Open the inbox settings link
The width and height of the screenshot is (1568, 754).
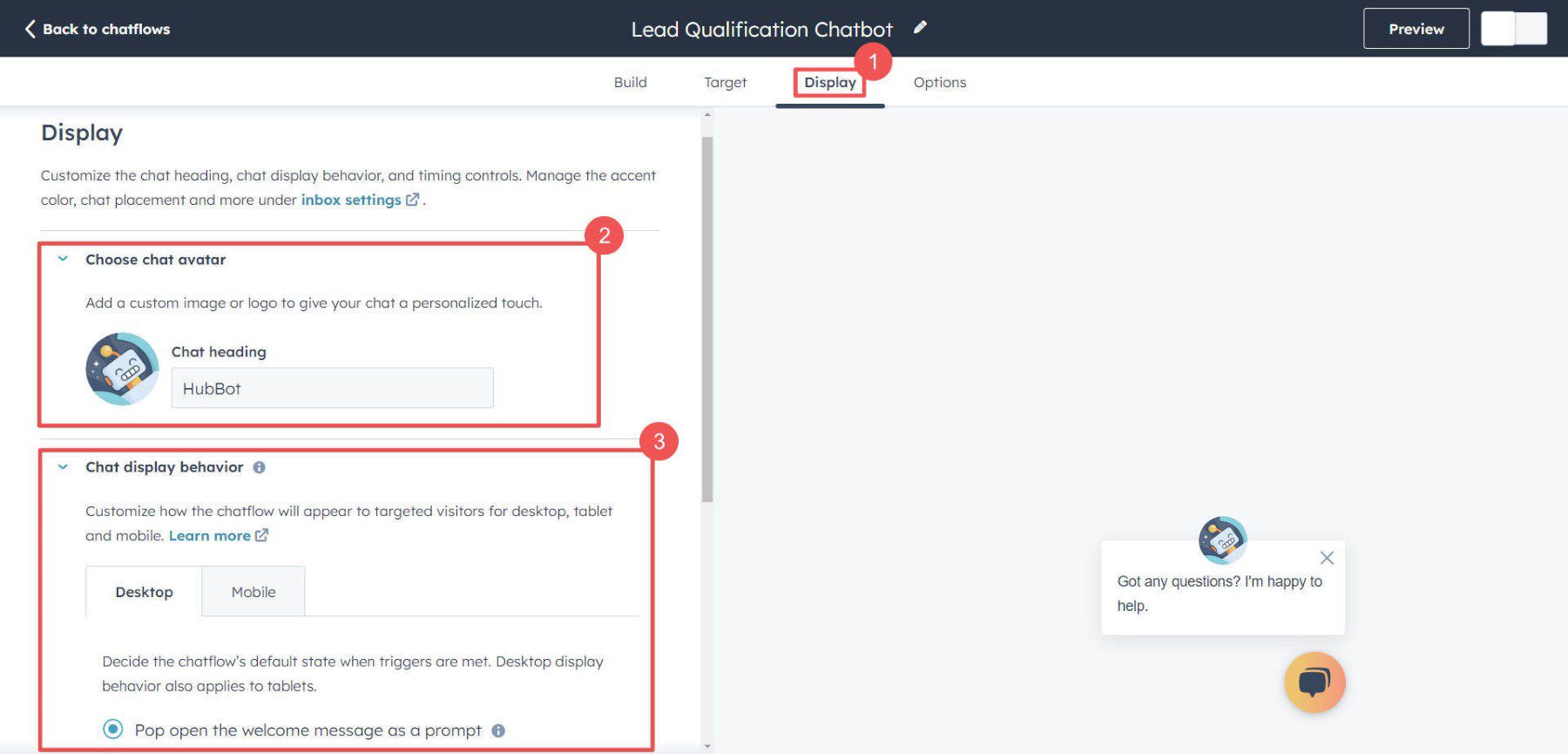point(351,200)
